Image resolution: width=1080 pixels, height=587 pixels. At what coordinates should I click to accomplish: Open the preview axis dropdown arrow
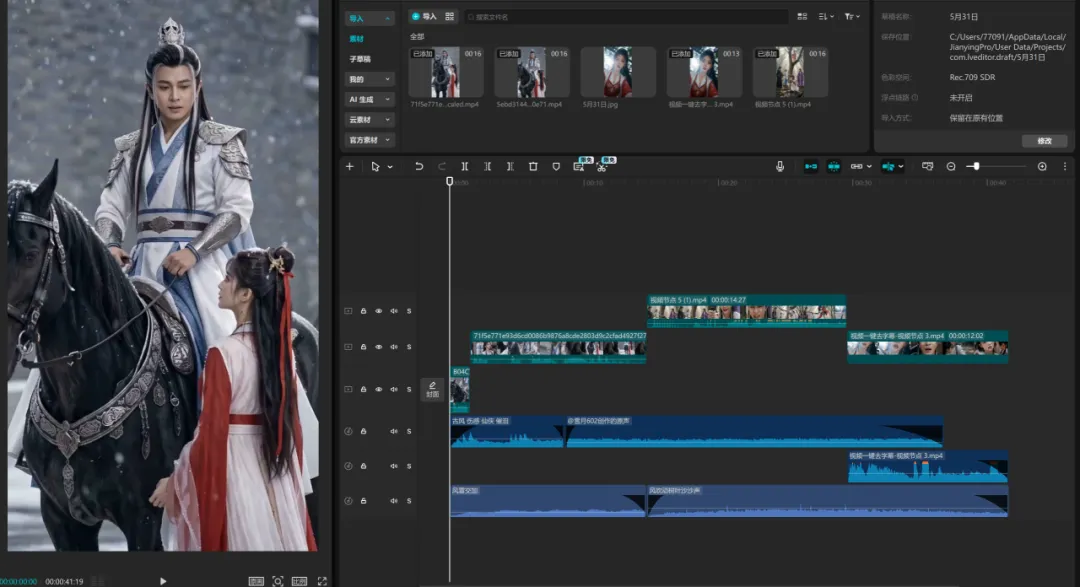click(901, 167)
